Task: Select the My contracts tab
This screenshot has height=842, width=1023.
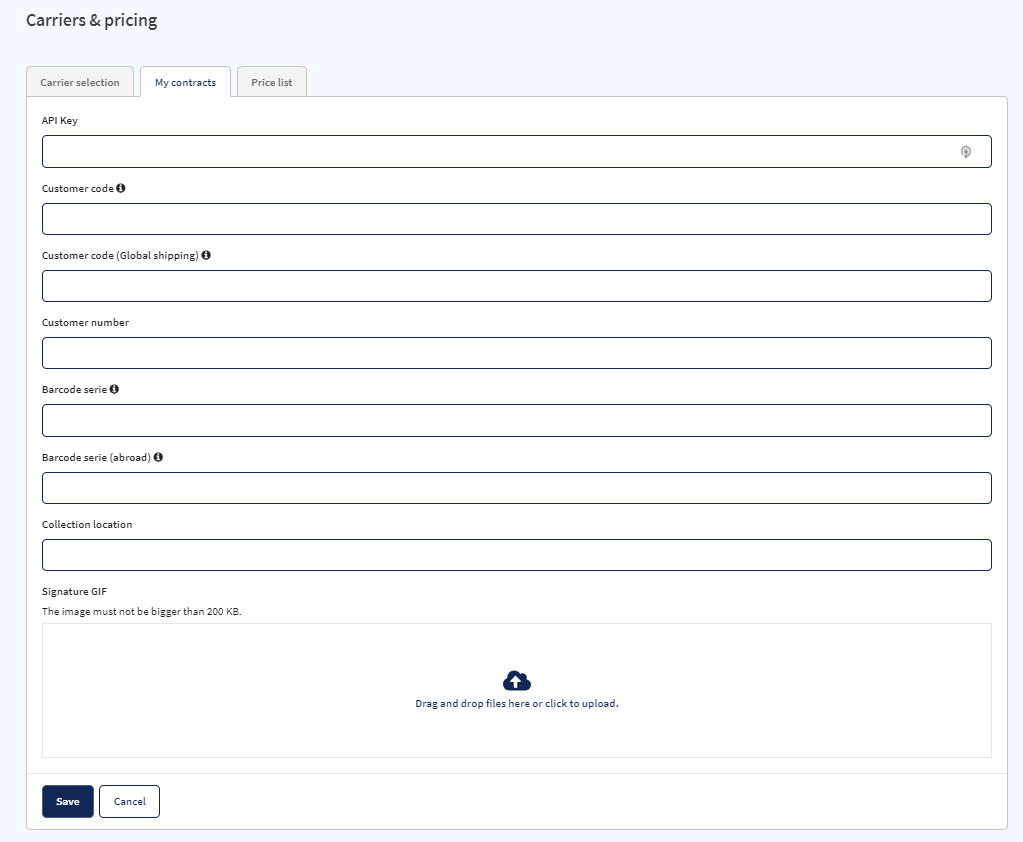Action: (x=185, y=82)
